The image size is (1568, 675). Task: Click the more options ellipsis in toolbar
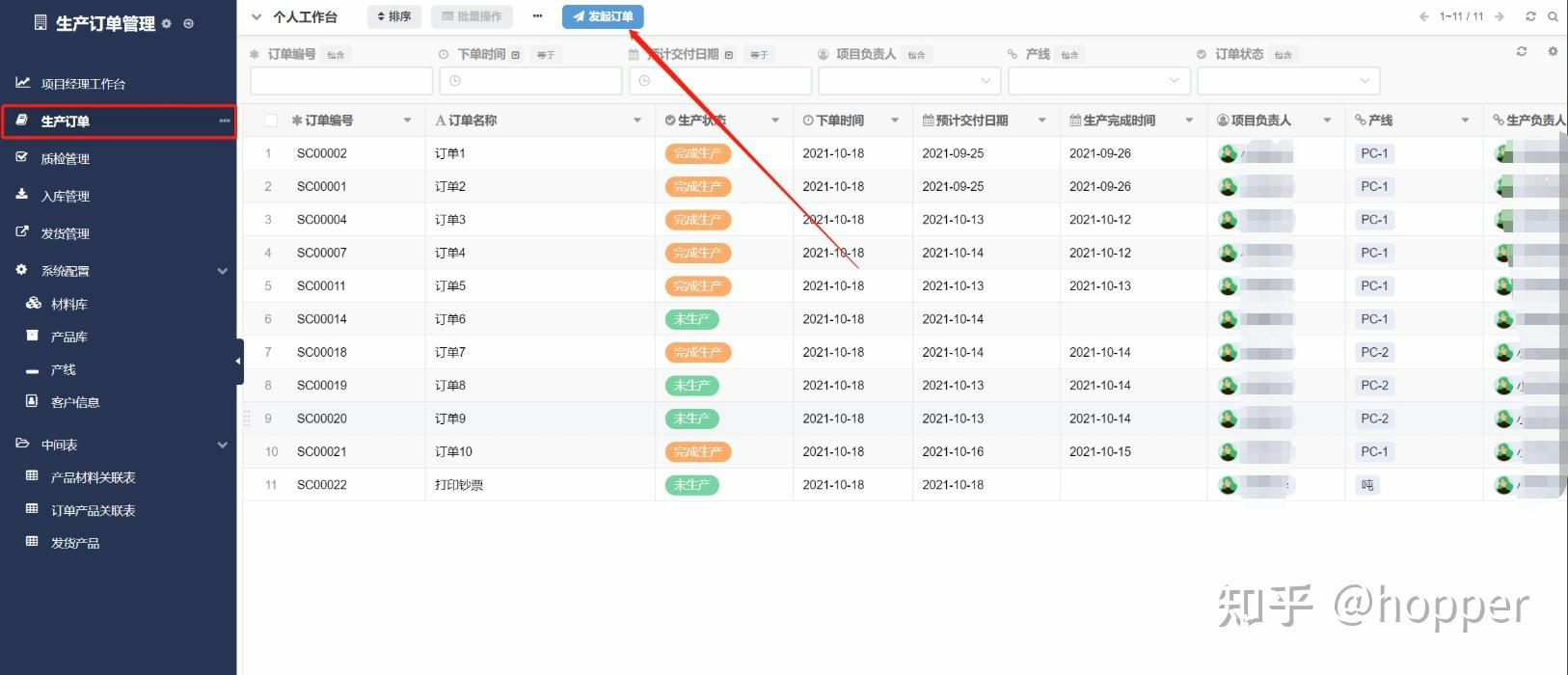[x=537, y=16]
